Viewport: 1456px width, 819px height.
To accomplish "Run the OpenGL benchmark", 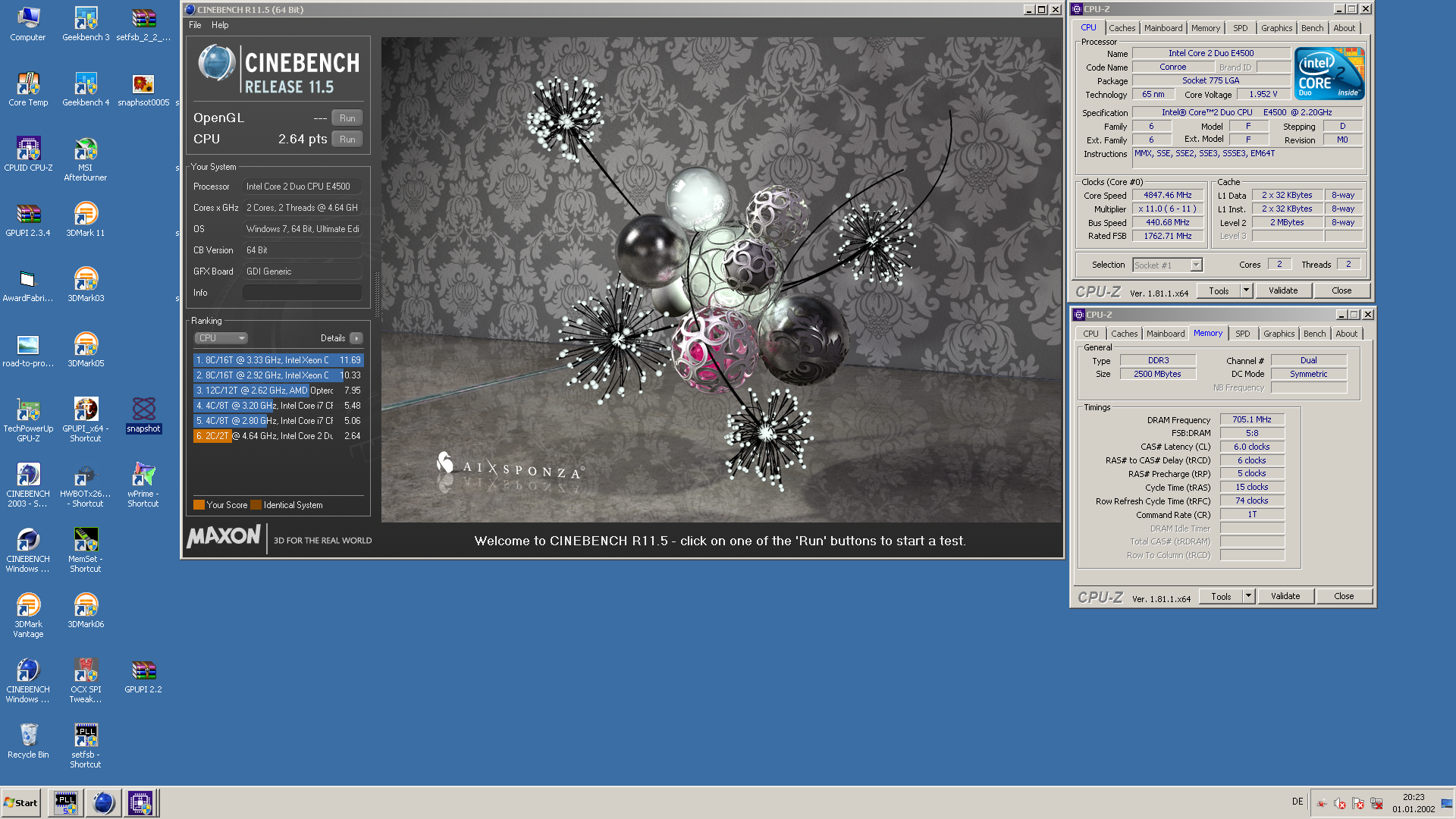I will (x=347, y=118).
